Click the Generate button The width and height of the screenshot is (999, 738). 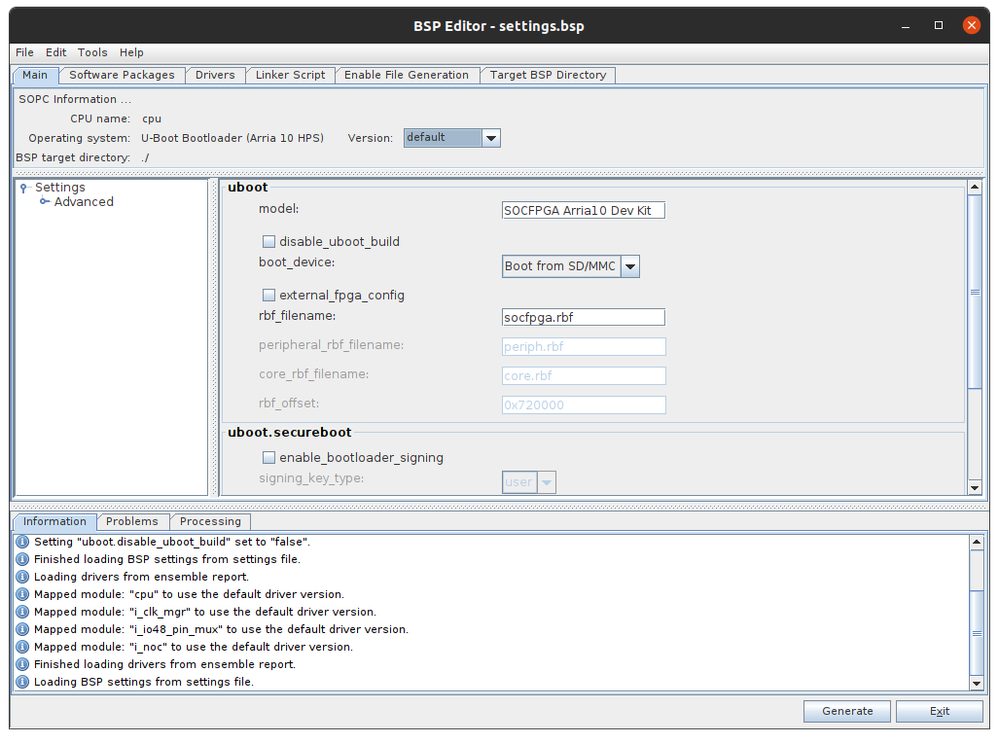coord(847,711)
